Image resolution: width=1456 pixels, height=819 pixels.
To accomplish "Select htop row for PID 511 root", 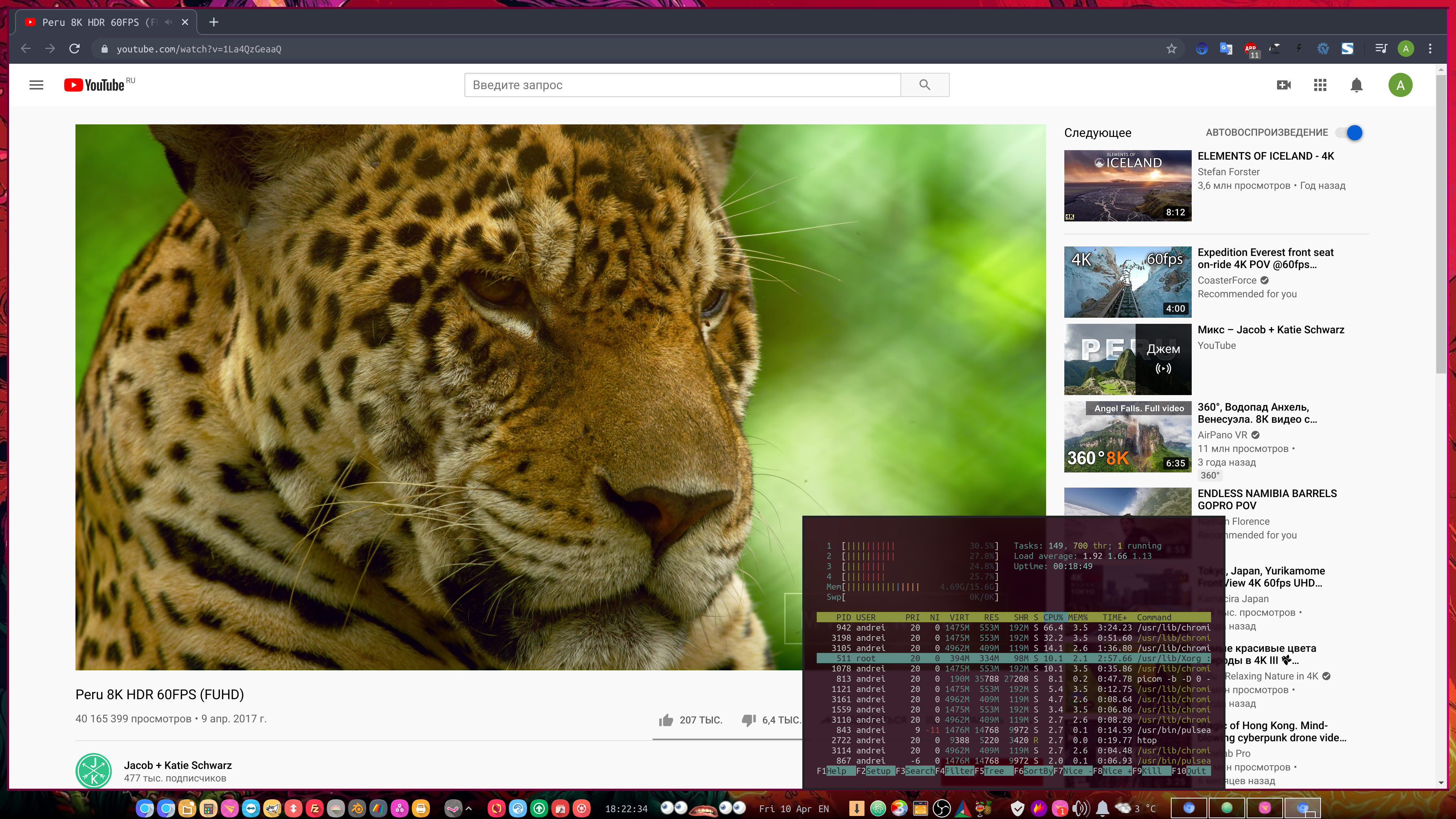I will pos(1014,659).
